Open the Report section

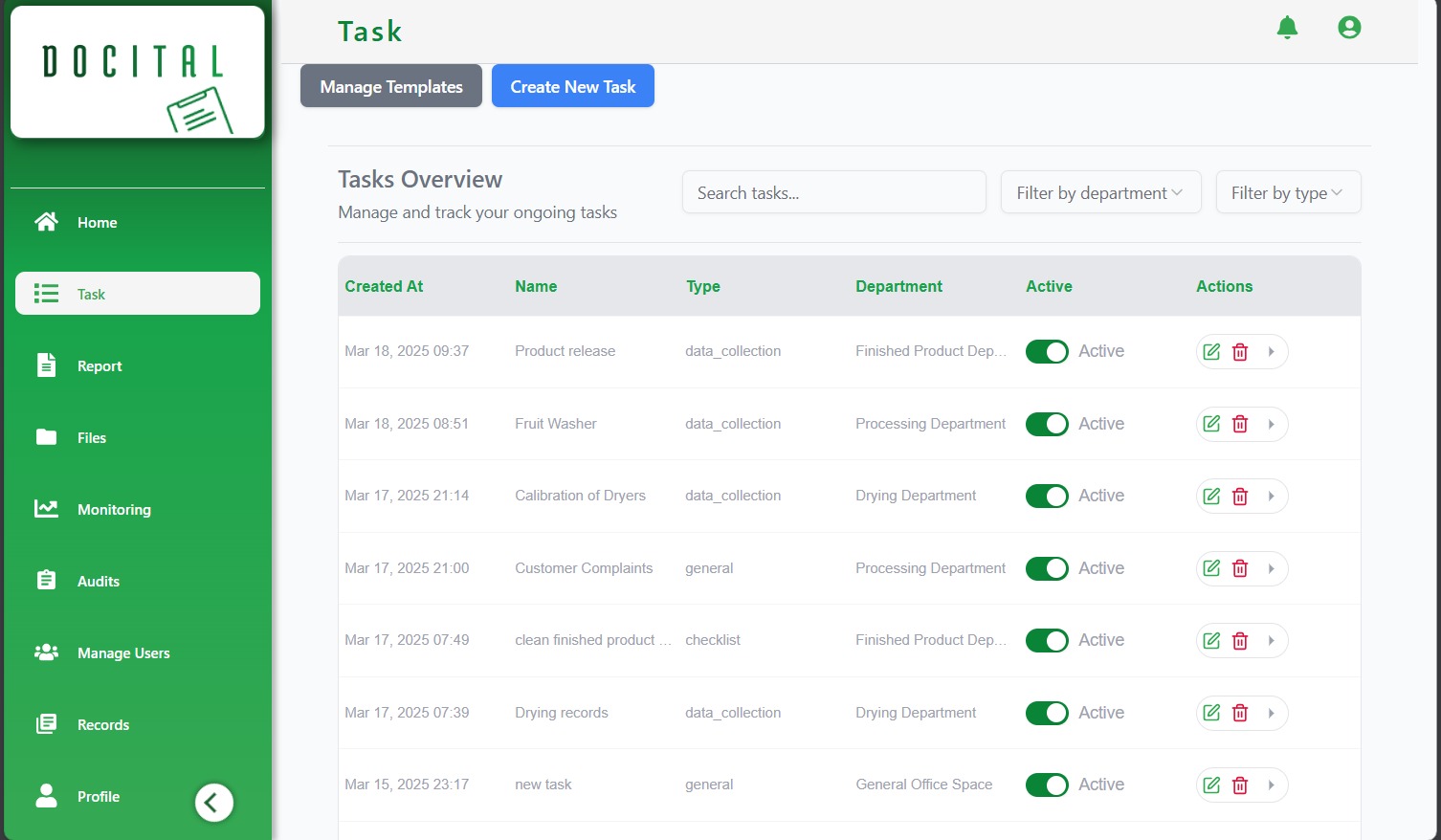138,365
